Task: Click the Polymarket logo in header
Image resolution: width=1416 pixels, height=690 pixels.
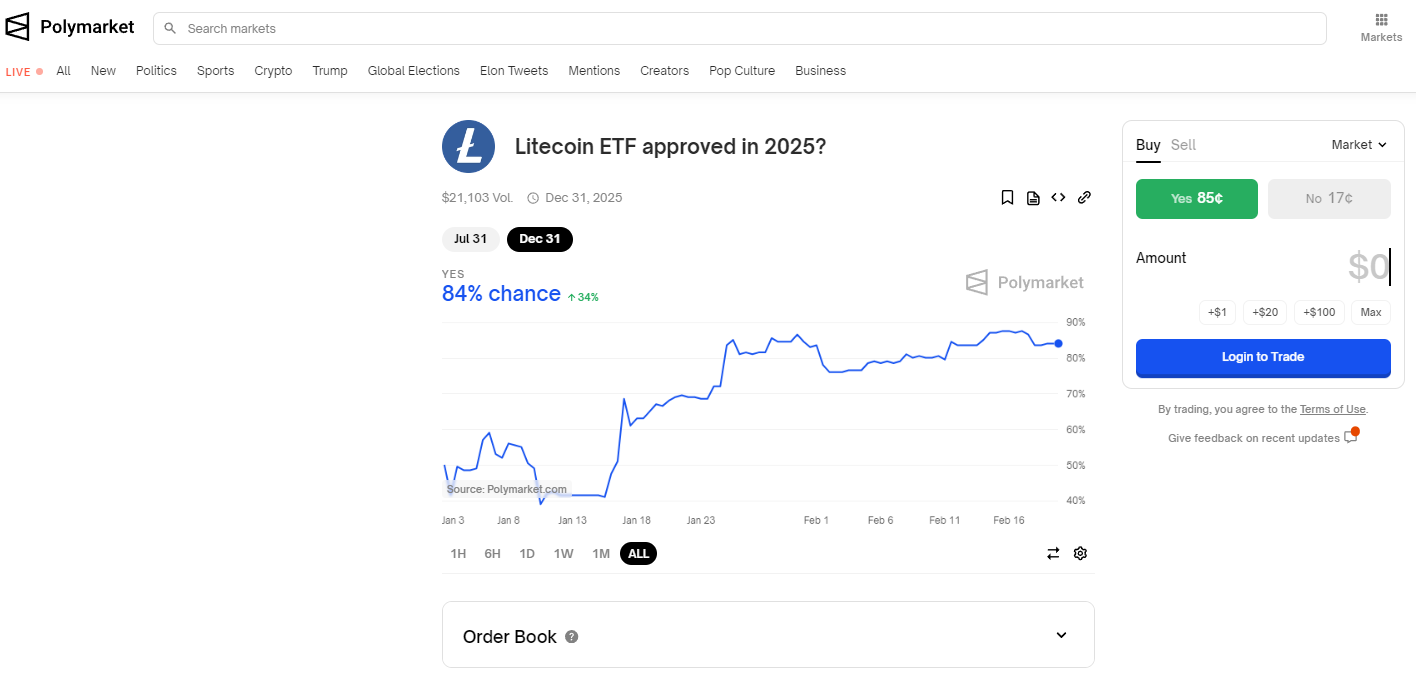Action: (70, 28)
